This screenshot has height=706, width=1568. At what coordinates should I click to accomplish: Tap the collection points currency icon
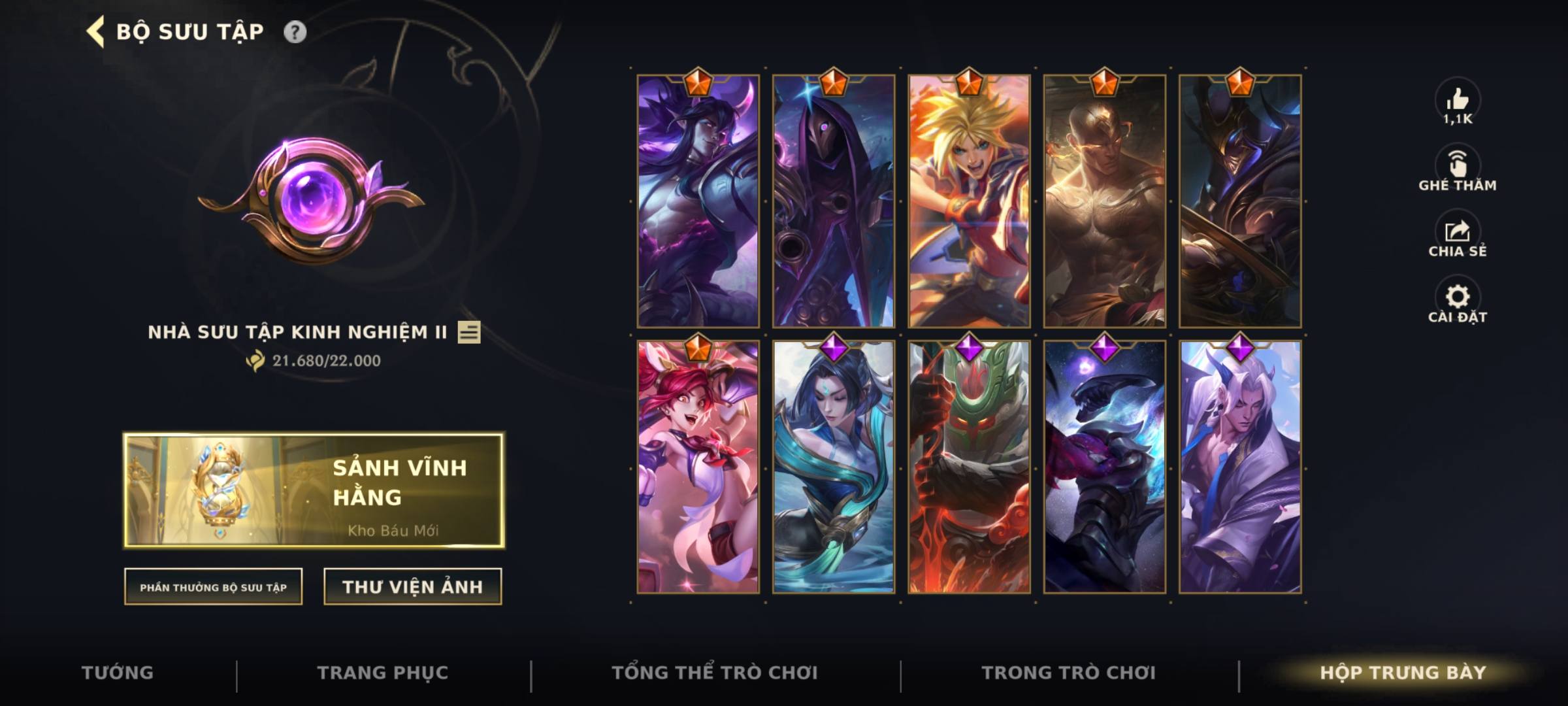255,360
